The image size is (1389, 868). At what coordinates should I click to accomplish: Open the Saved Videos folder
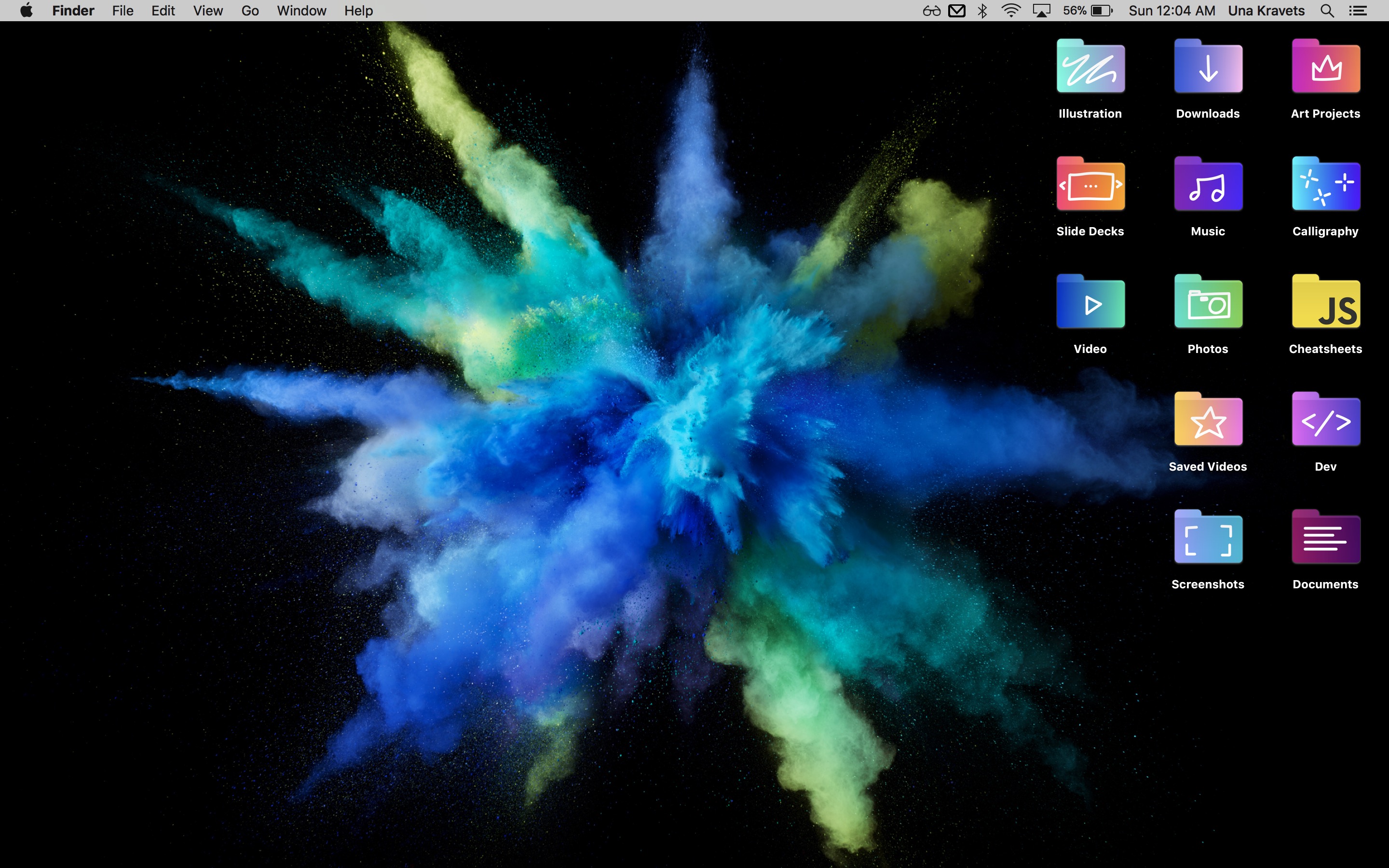point(1207,420)
